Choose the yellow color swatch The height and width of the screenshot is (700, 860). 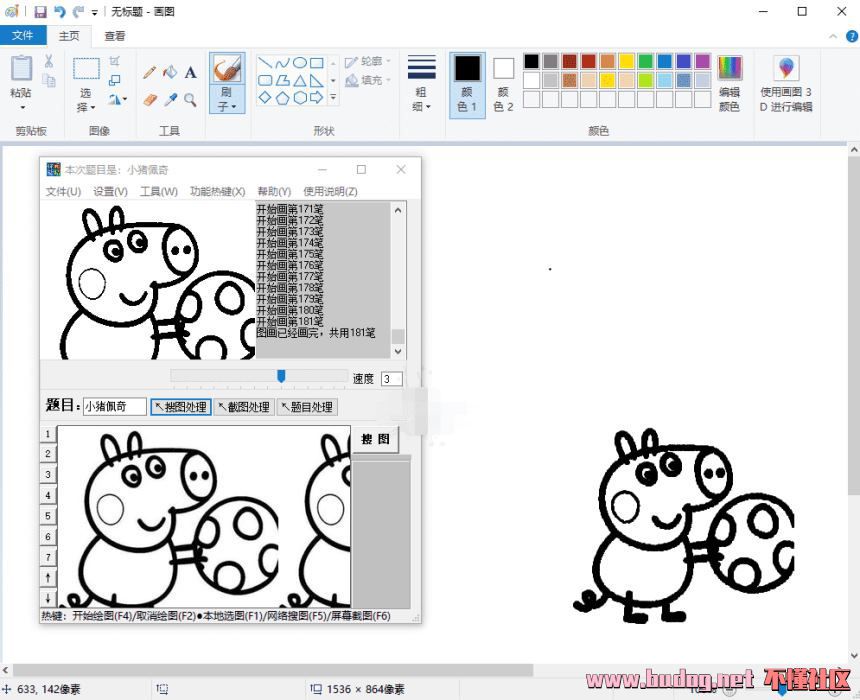point(626,62)
